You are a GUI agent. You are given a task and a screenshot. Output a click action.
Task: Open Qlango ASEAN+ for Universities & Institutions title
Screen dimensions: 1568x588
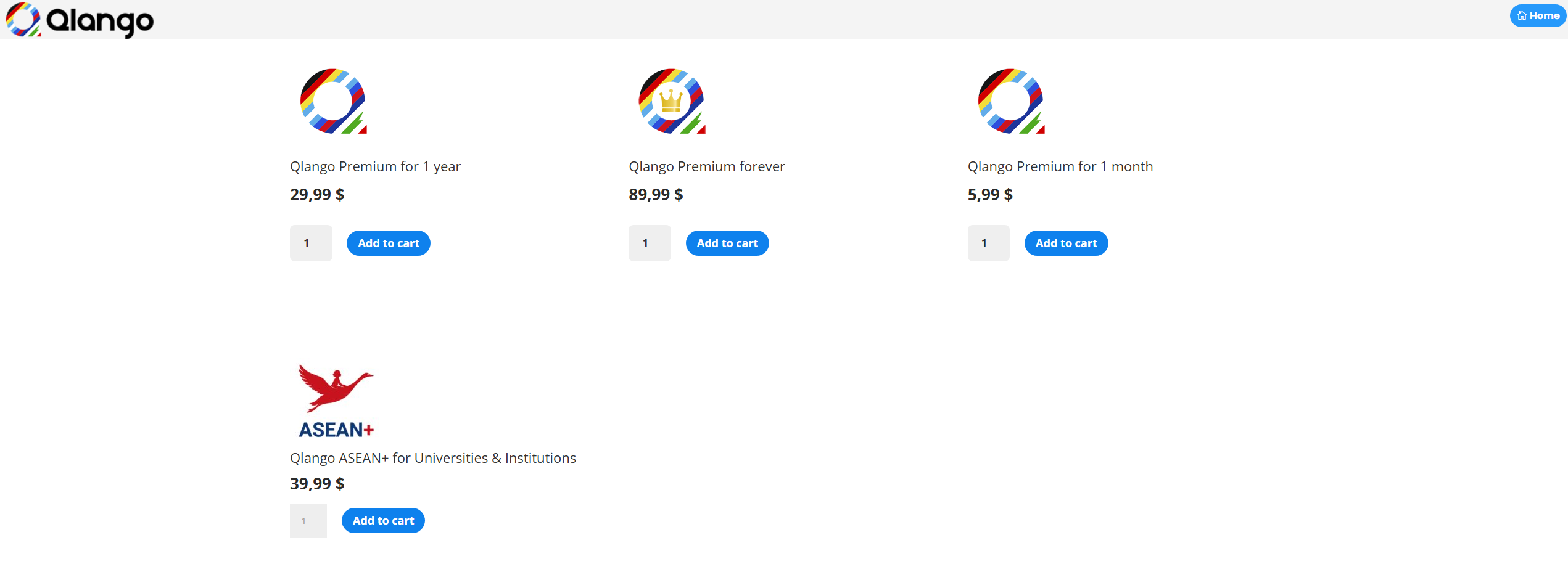pyautogui.click(x=433, y=458)
